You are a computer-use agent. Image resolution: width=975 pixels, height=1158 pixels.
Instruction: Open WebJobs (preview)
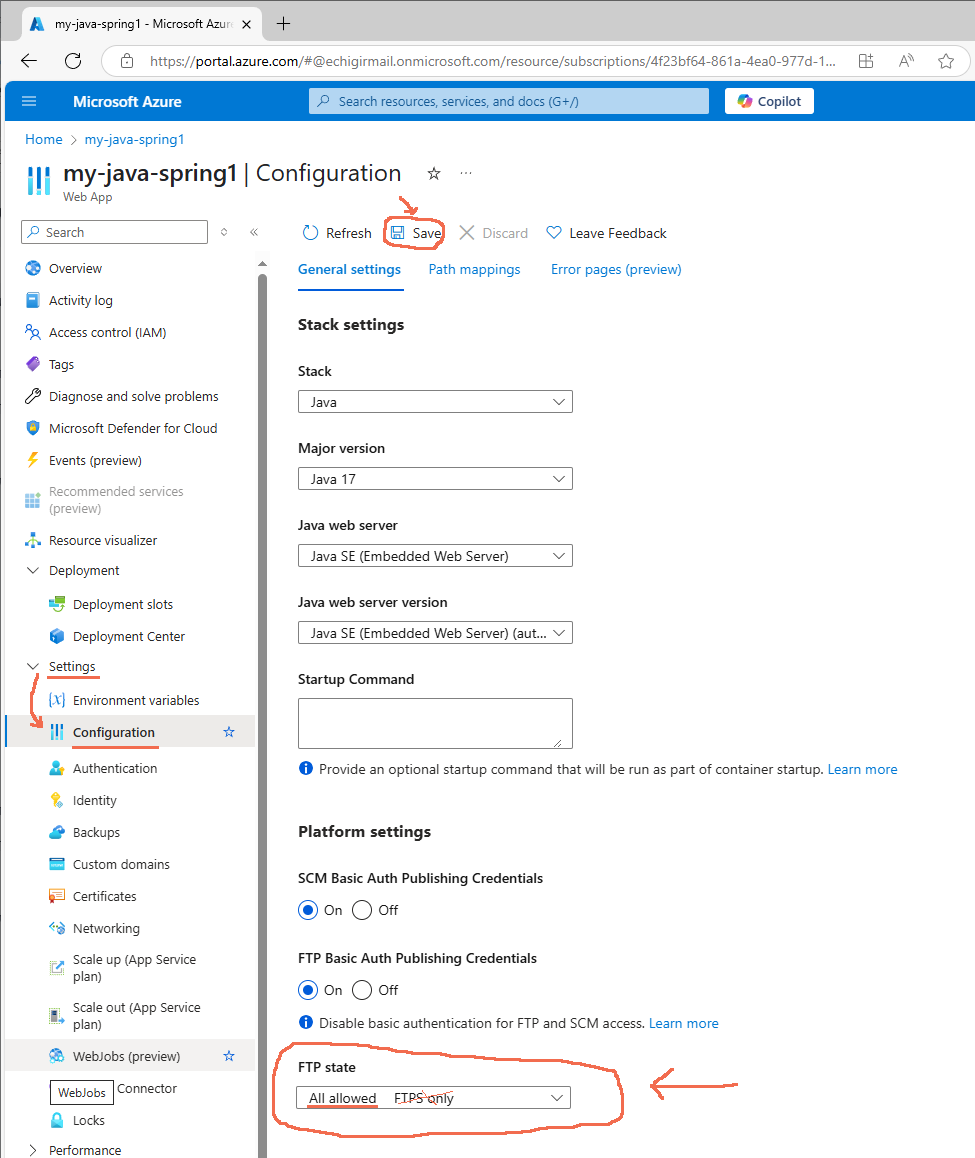point(126,1056)
